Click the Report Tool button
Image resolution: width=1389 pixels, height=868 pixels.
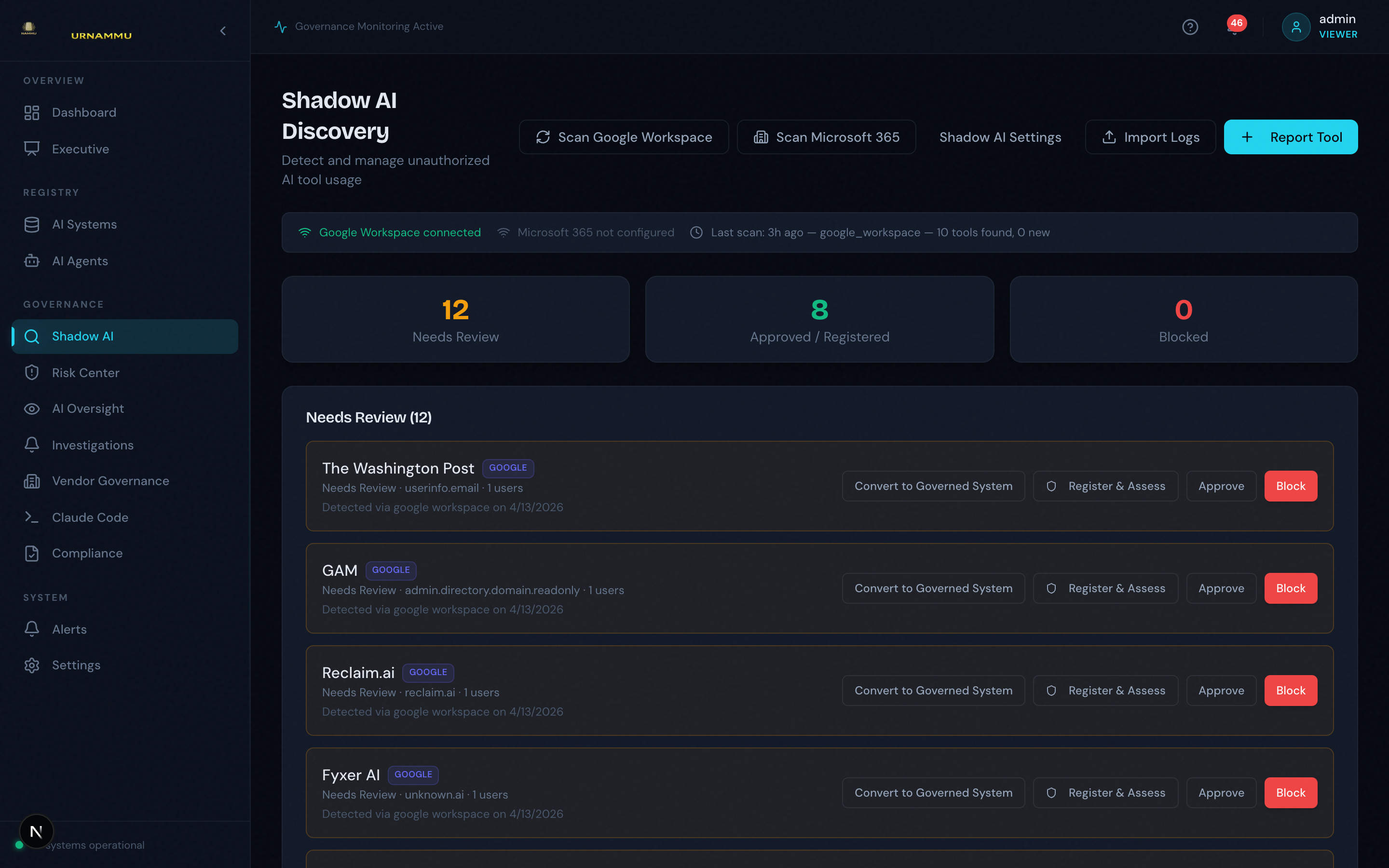coord(1291,136)
